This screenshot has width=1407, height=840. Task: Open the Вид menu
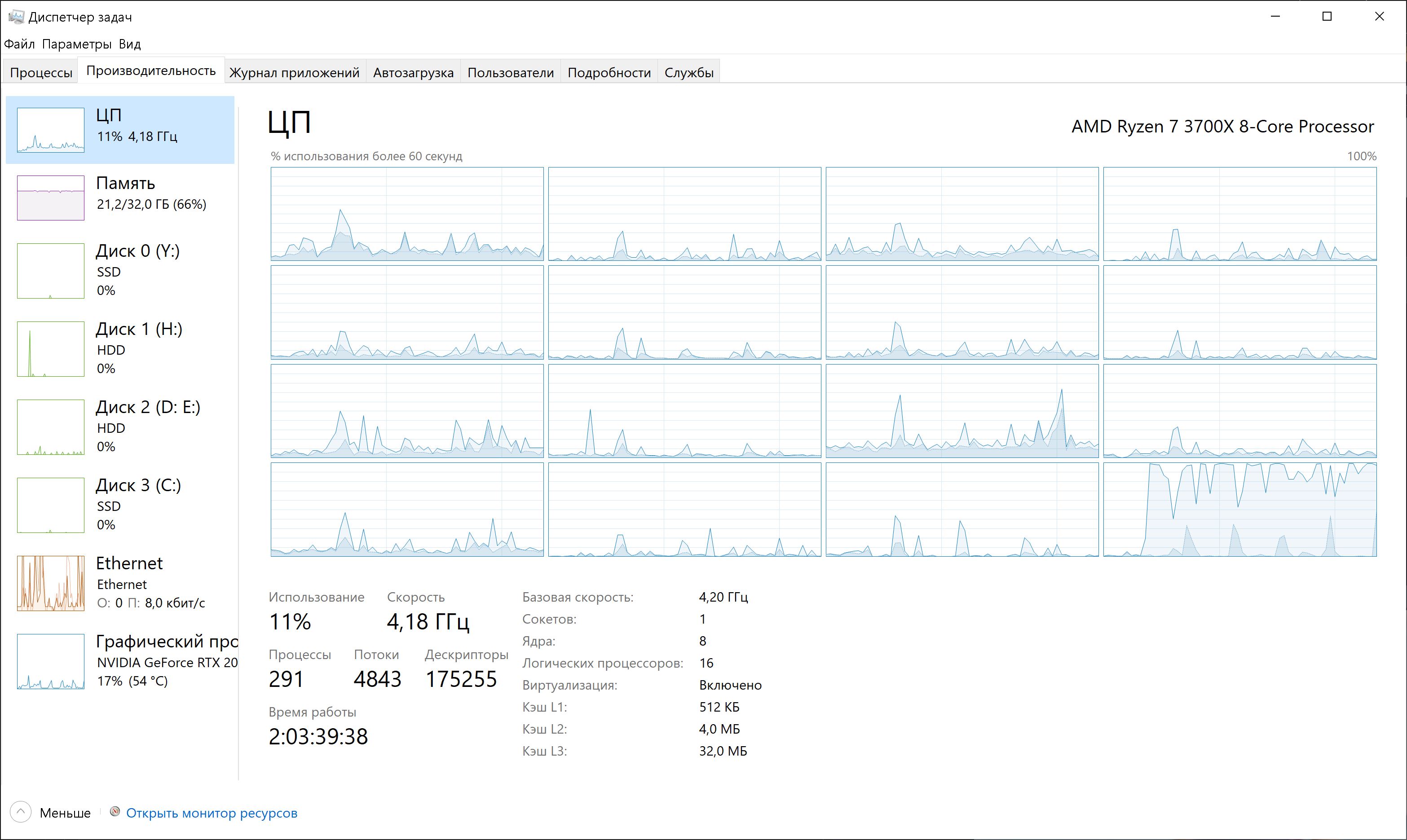130,44
